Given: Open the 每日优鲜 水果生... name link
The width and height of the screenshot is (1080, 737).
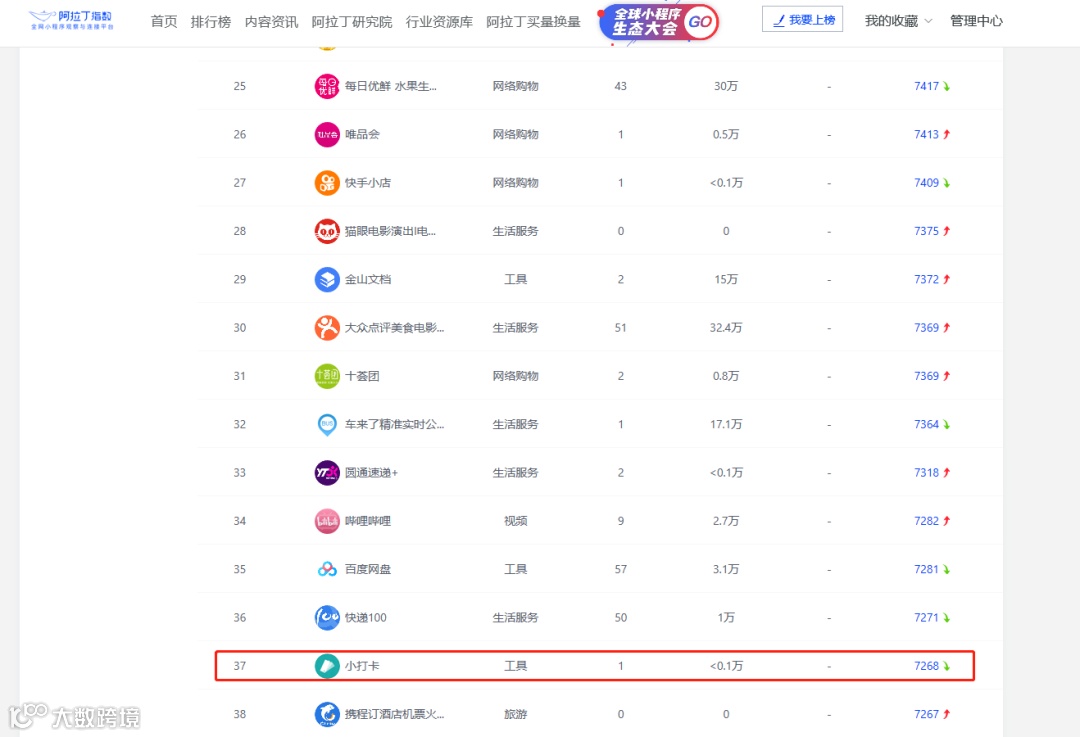Looking at the screenshot, I should pyautogui.click(x=391, y=86).
